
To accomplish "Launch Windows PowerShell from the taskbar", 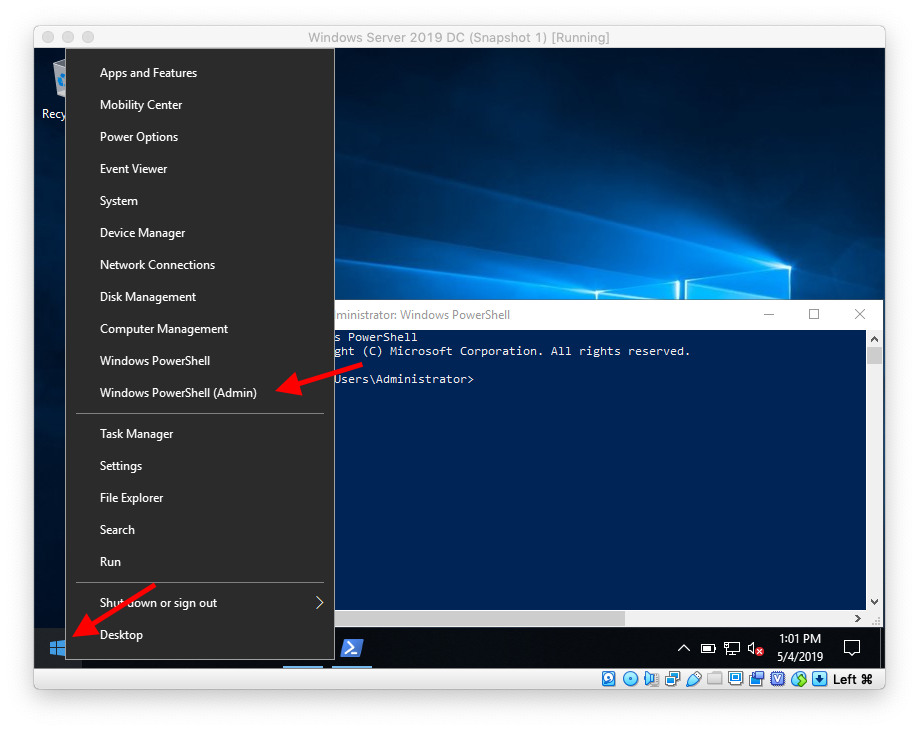I will (351, 648).
